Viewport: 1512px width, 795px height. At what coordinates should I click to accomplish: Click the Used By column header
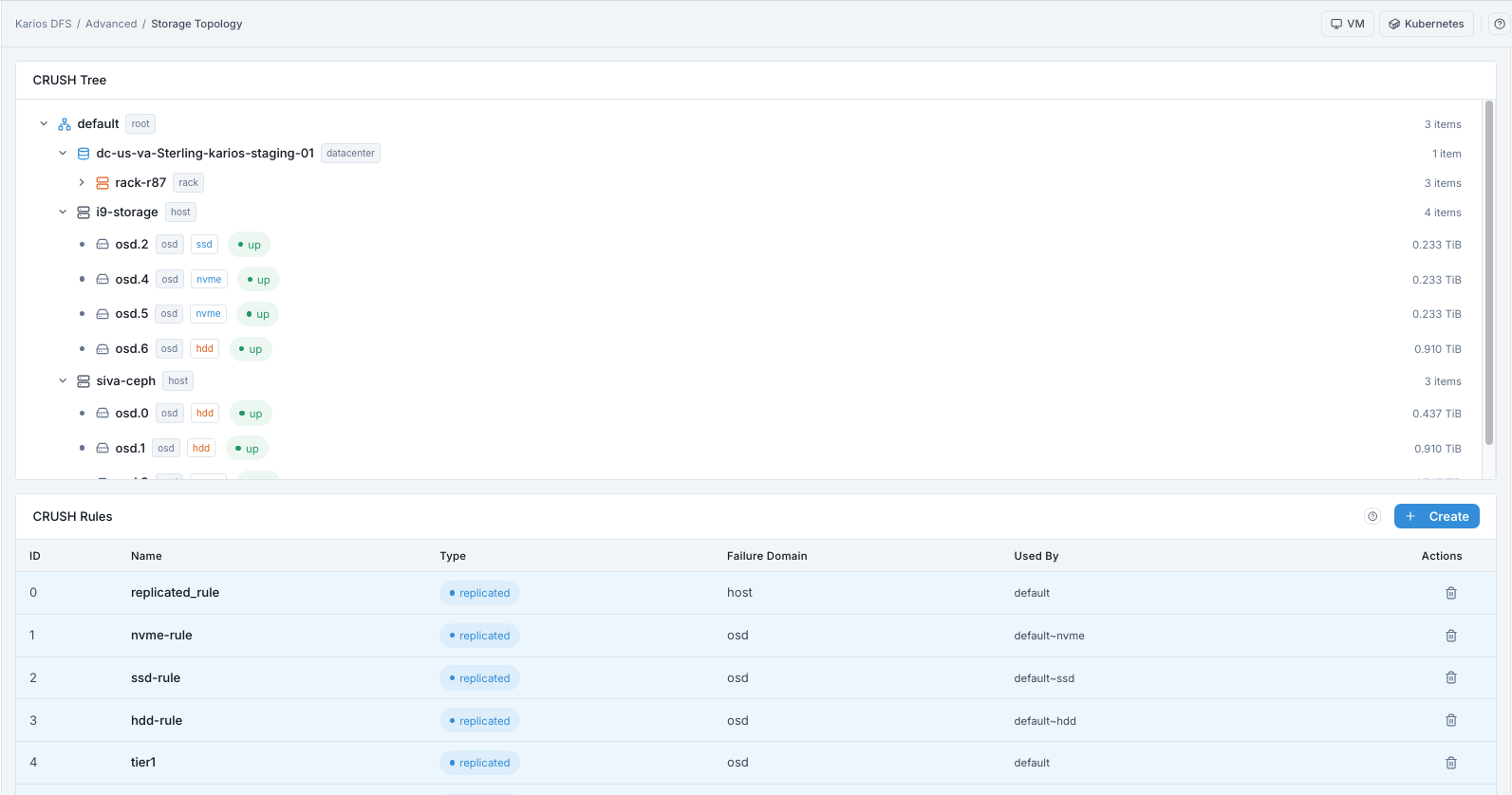pyautogui.click(x=1036, y=556)
